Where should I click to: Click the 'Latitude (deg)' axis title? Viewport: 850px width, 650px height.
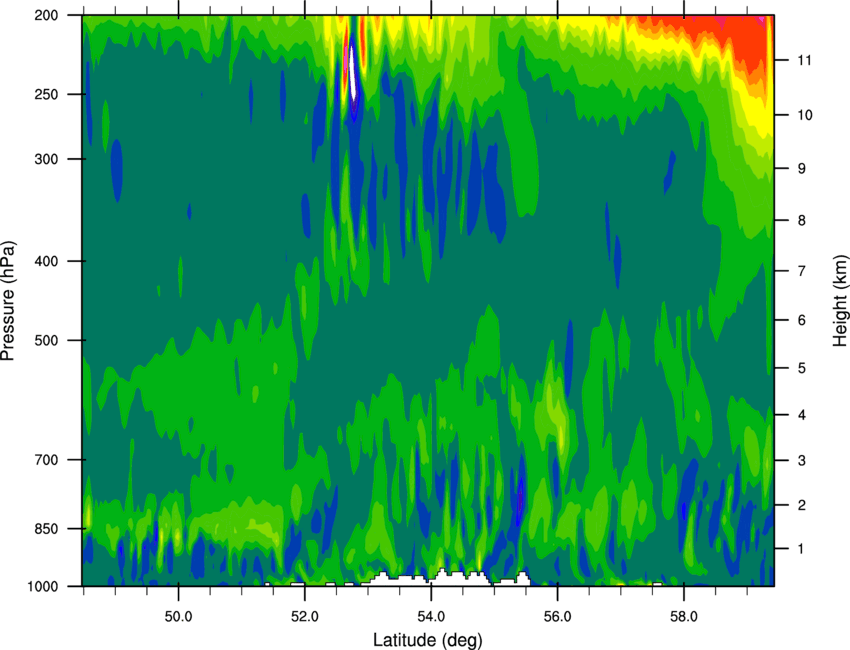428,640
